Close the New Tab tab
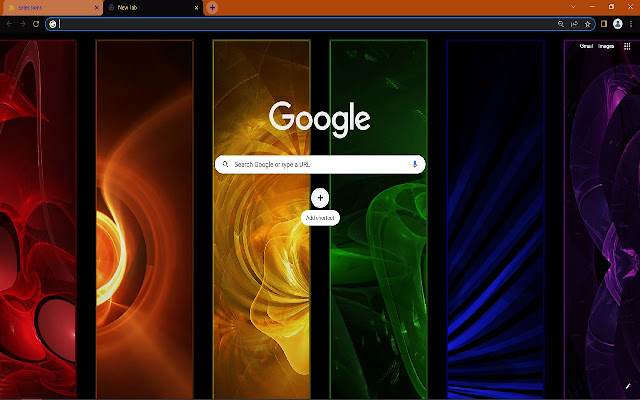 tap(196, 8)
